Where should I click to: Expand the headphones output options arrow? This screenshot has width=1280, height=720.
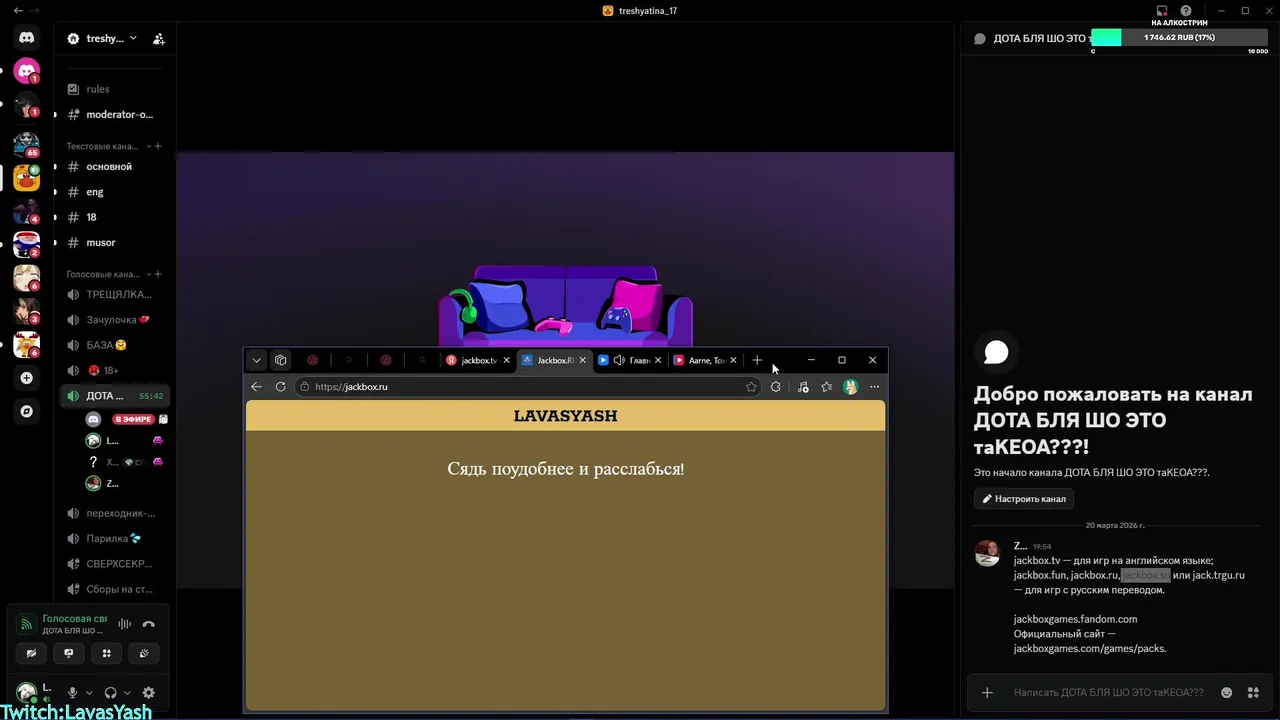[x=127, y=692]
